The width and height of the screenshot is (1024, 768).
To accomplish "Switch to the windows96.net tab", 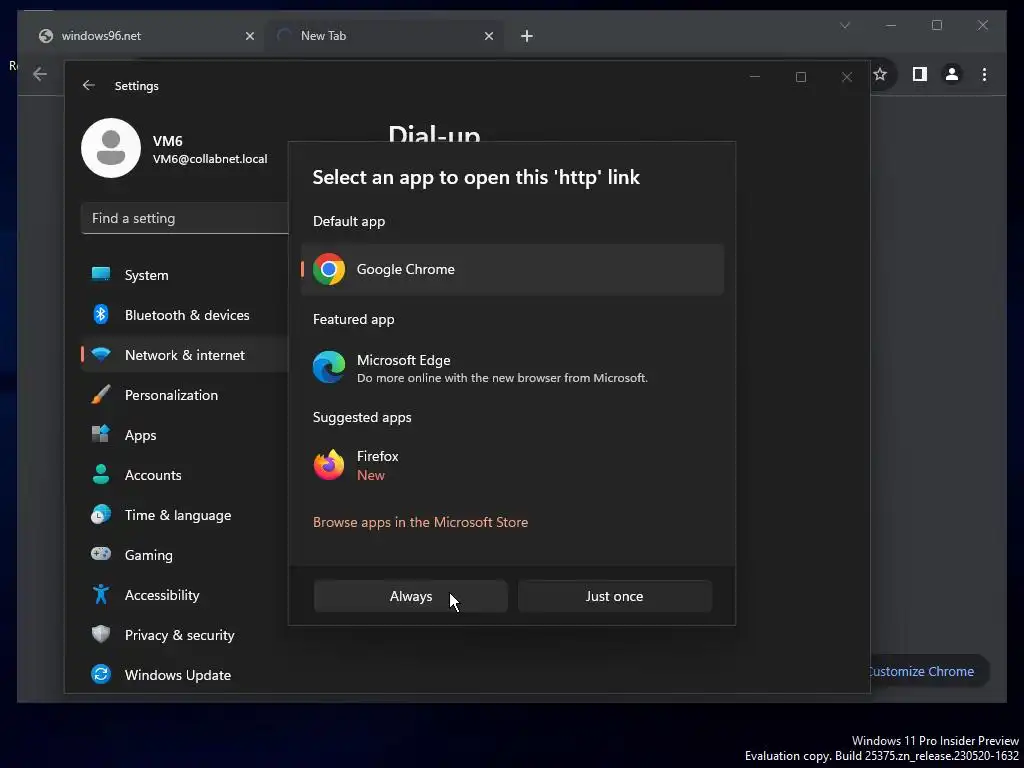I will pos(146,36).
